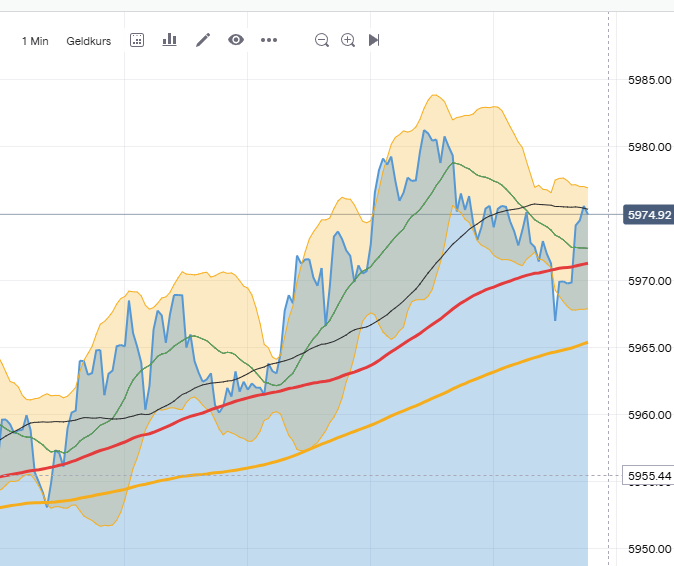674x566 pixels.
Task: Click the 5960.00 price axis label
Action: (649, 416)
